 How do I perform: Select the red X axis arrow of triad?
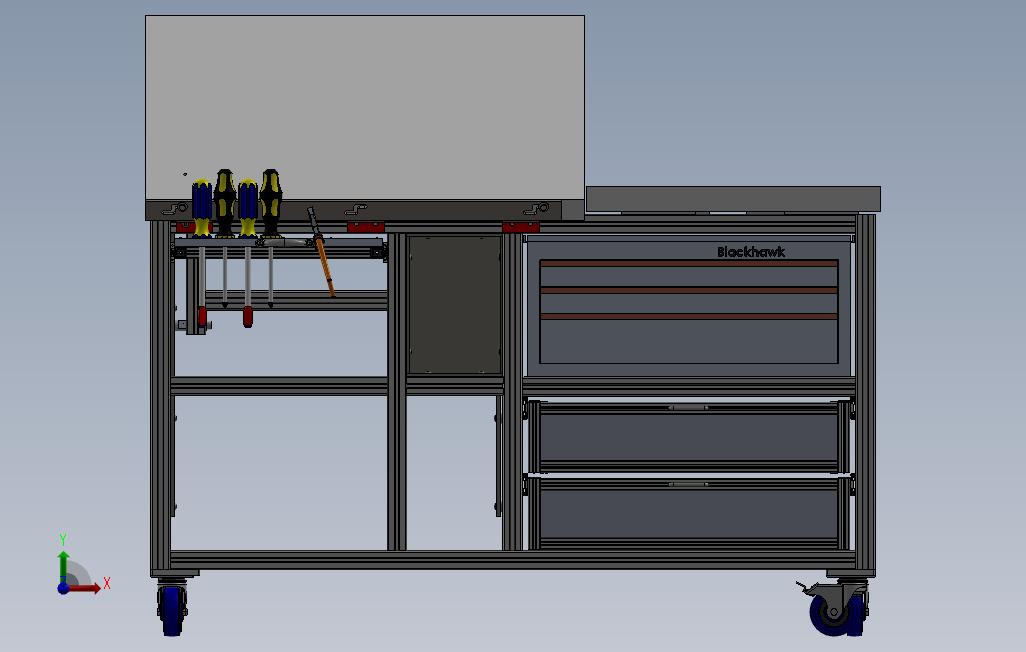[85, 588]
